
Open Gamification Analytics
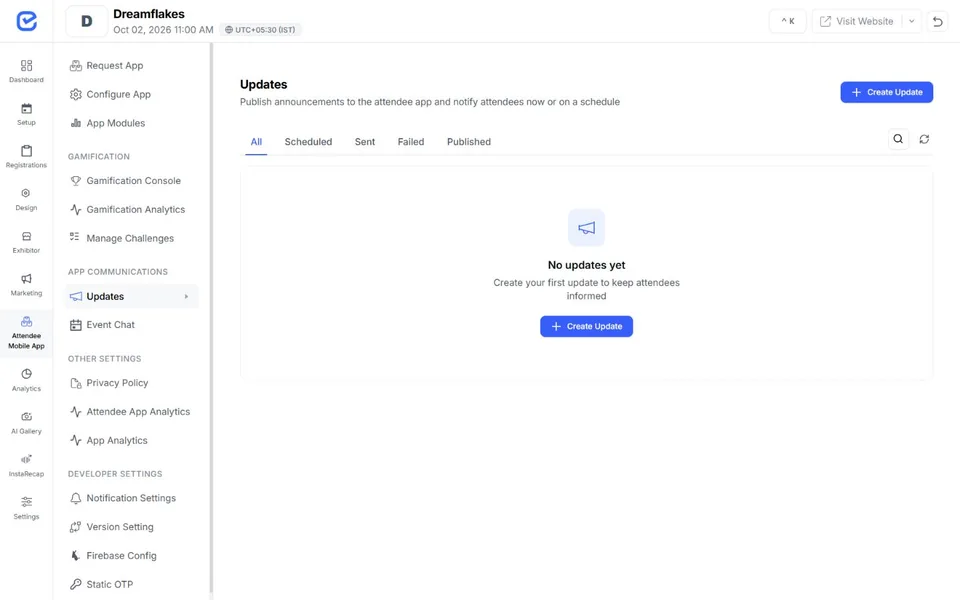pyautogui.click(x=132, y=209)
